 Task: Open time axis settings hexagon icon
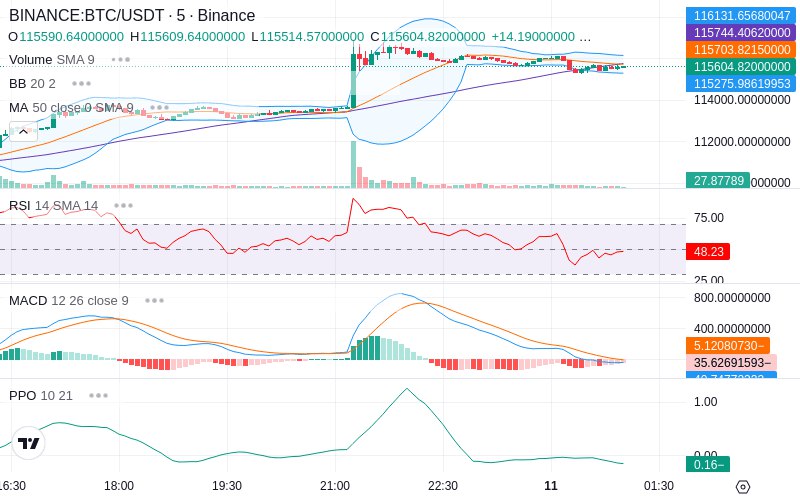click(743, 486)
